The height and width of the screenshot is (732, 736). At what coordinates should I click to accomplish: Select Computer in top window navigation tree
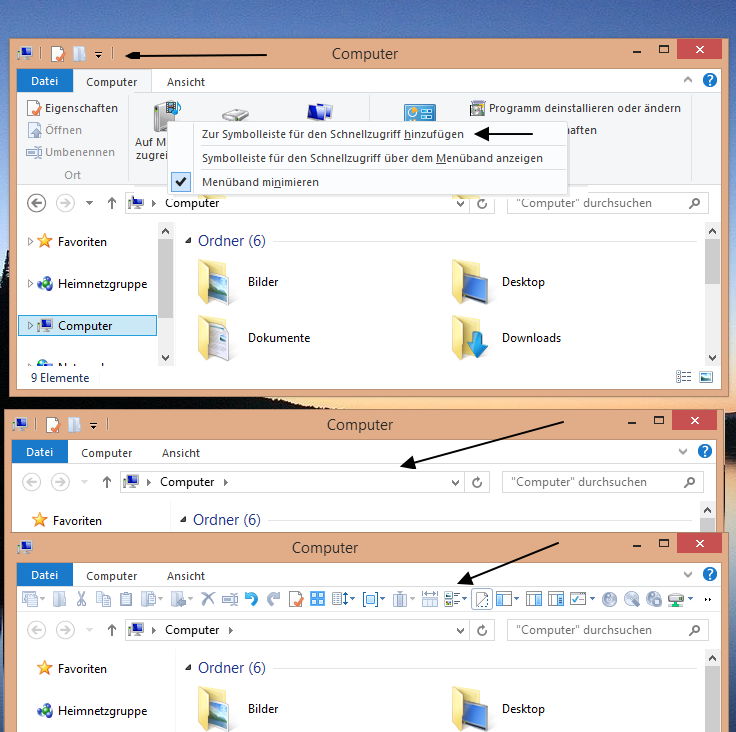(87, 325)
